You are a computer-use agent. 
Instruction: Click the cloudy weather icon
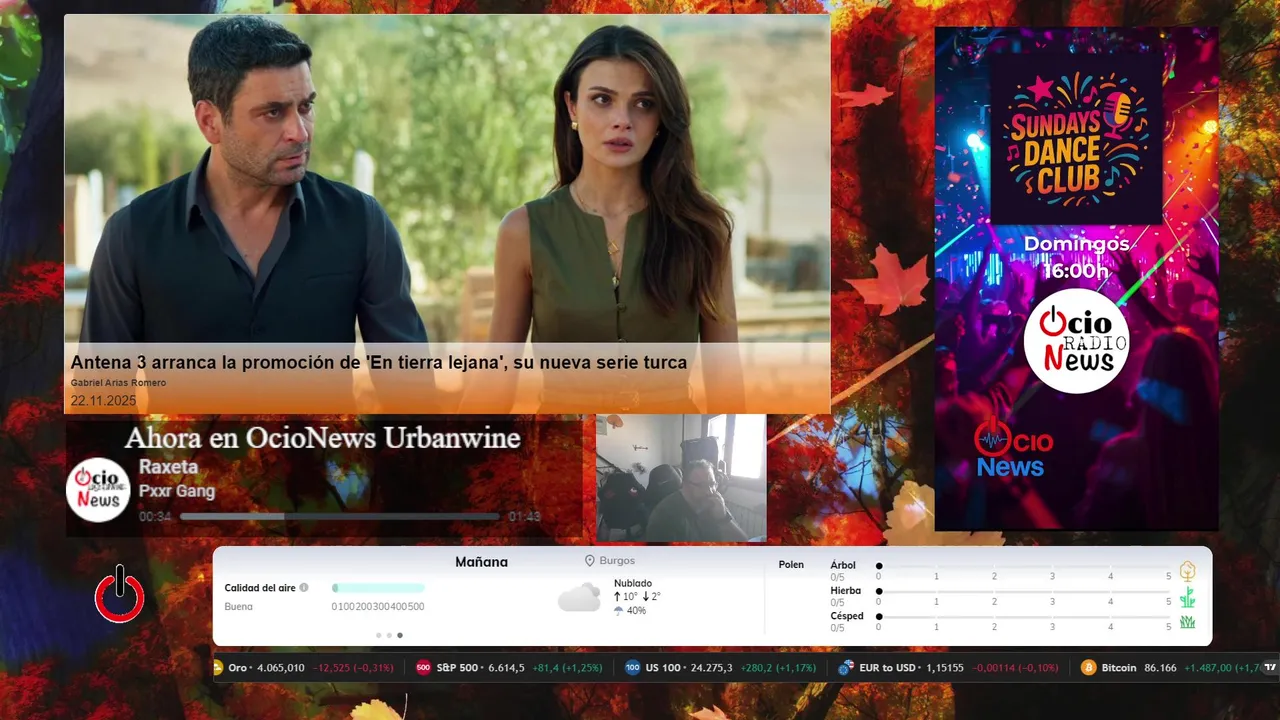579,598
